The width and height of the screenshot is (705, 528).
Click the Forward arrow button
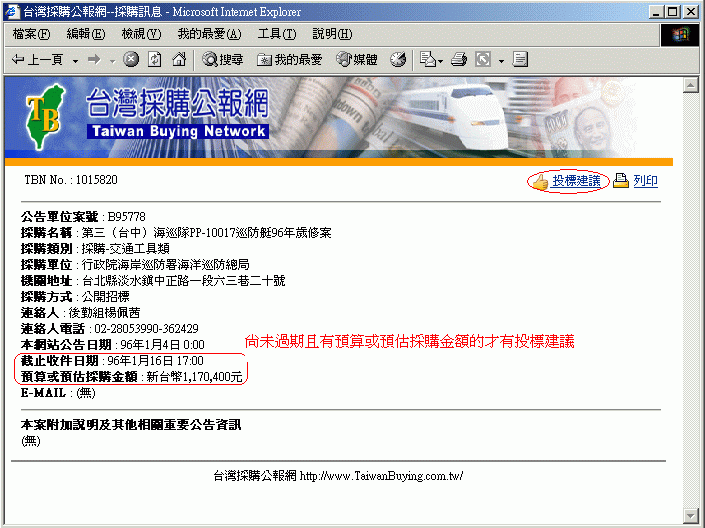(94, 59)
